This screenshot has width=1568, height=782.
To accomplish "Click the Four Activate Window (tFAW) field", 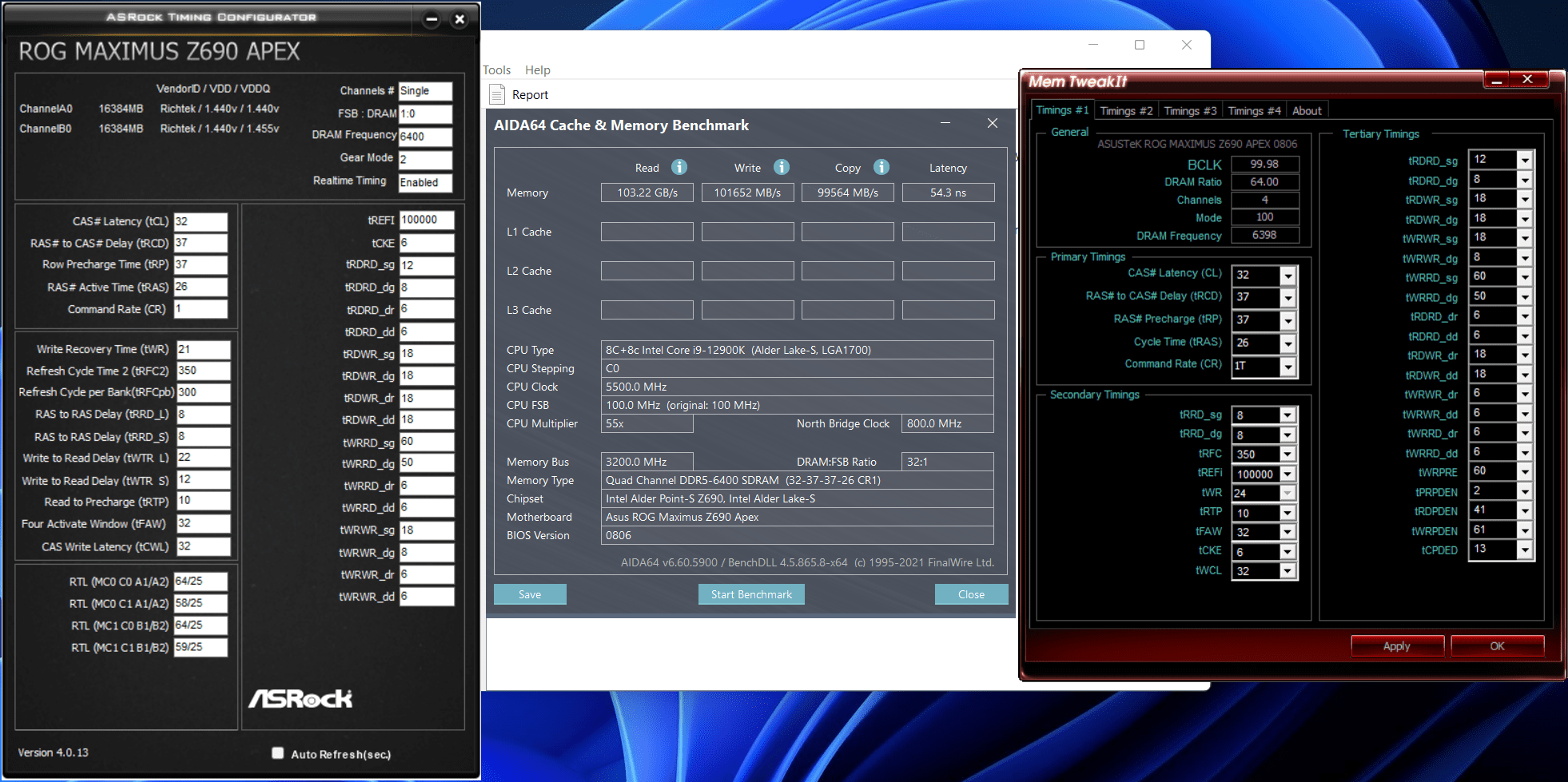I will tap(204, 523).
